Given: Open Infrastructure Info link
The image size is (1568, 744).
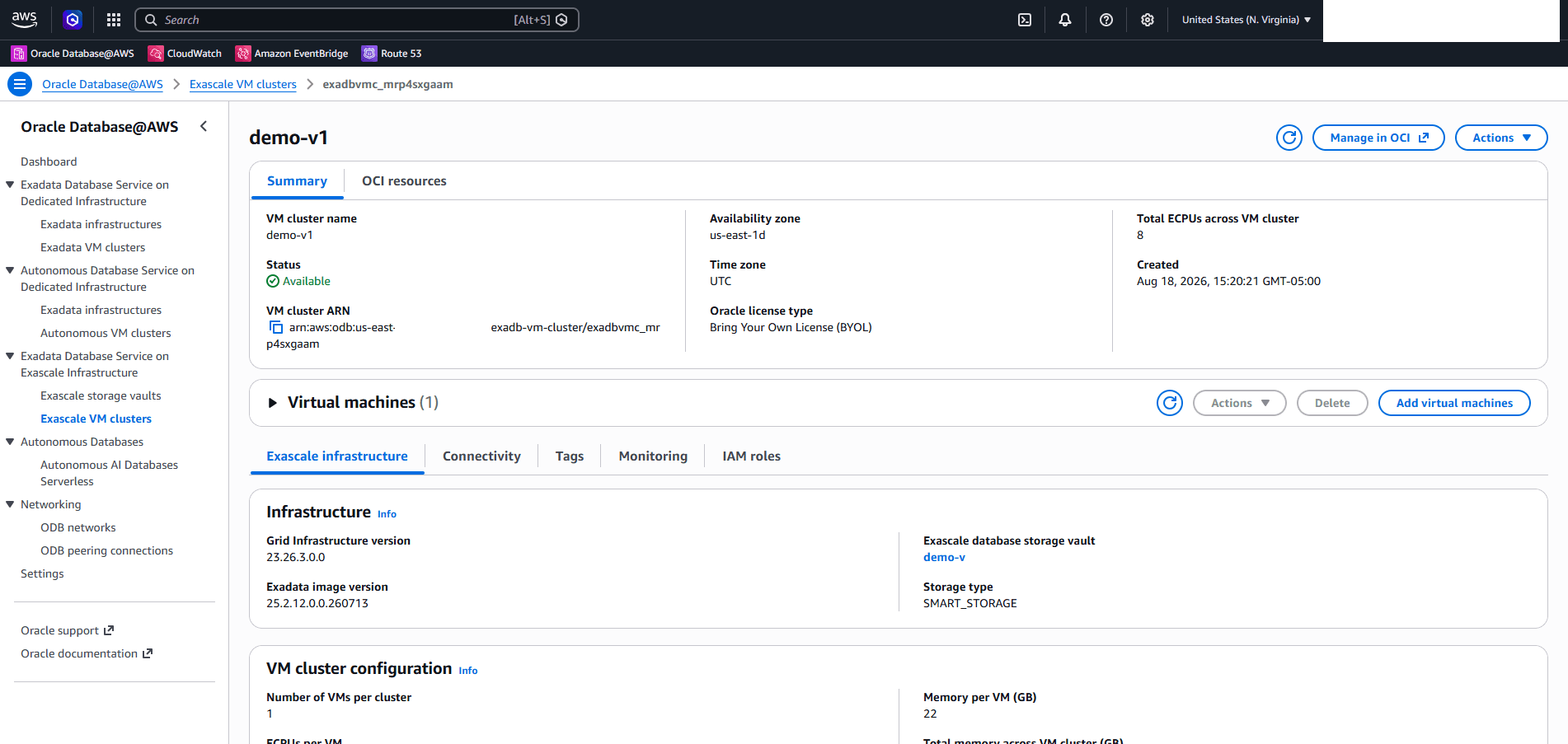Looking at the screenshot, I should point(387,514).
